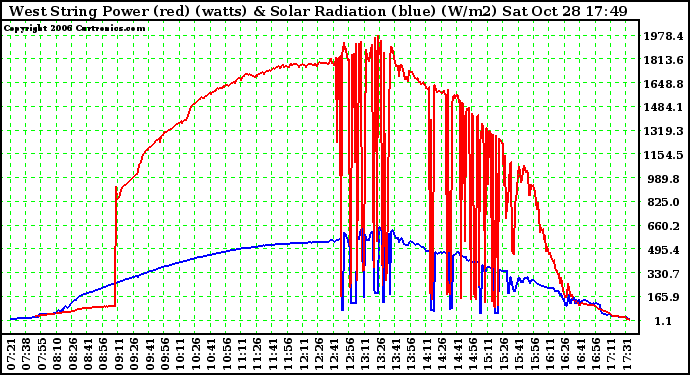Image resolution: width=690 pixels, height=375 pixels.
Task: Click the 12:41 time label
Action: pos(335,354)
